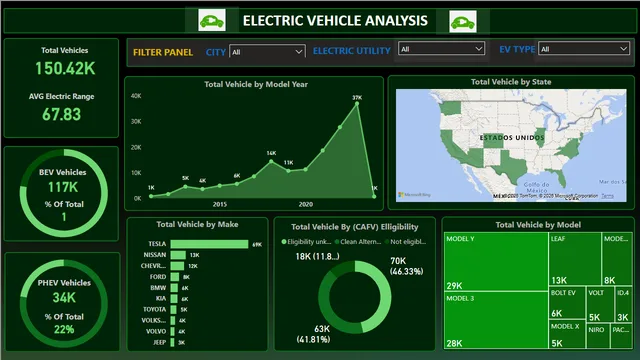Image resolution: width=640 pixels, height=360 pixels.
Task: Click the BMW bar in Make chart
Action: click(174, 288)
